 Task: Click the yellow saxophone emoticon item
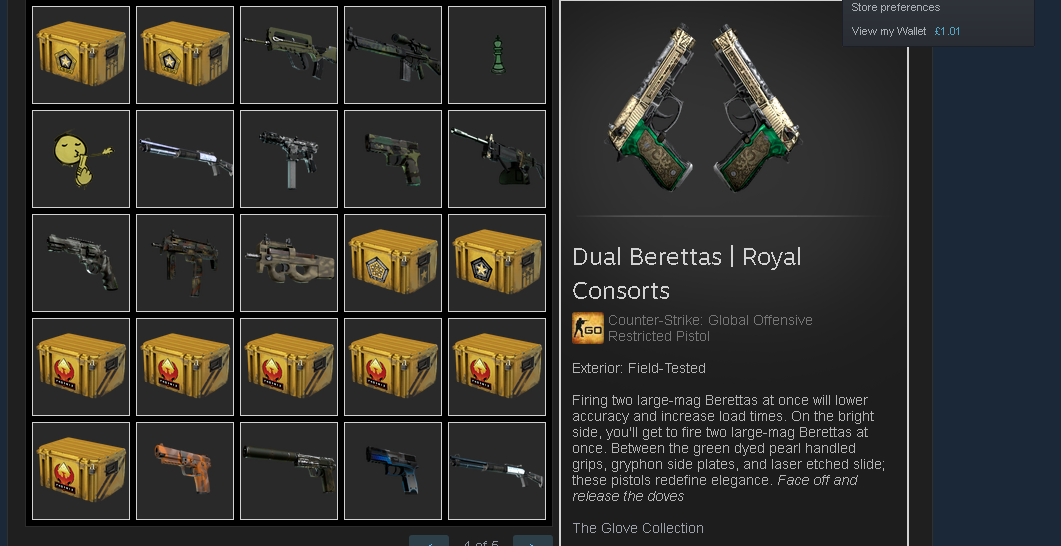[x=81, y=159]
